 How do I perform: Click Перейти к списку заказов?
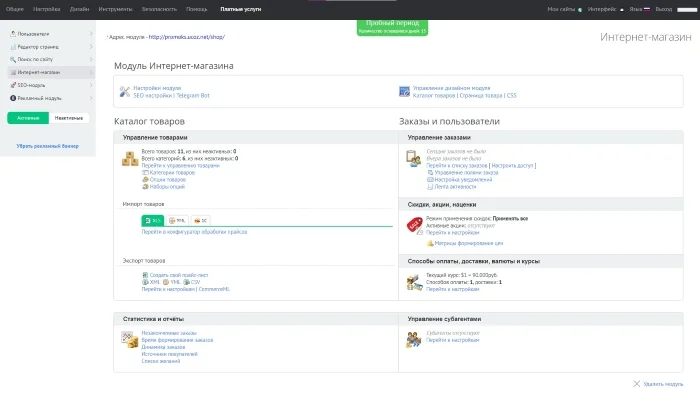[x=457, y=166]
